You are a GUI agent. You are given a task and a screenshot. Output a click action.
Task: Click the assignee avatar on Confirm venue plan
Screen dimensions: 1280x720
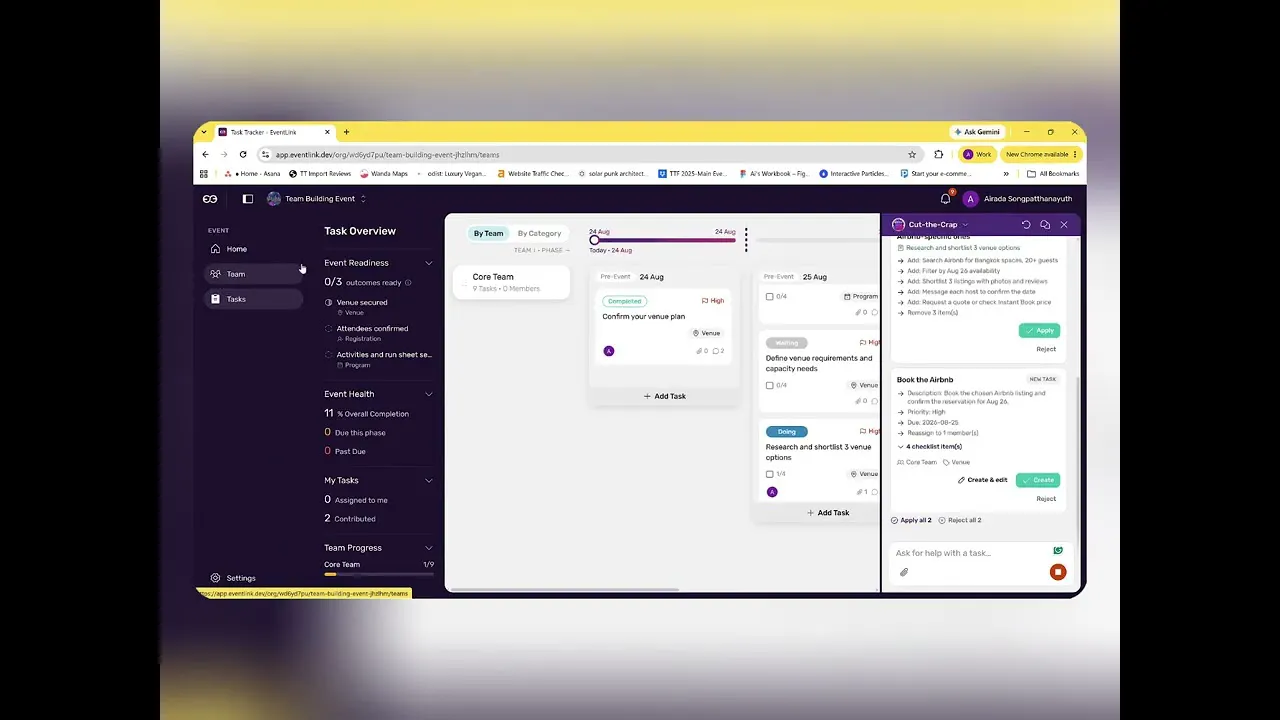tap(609, 351)
